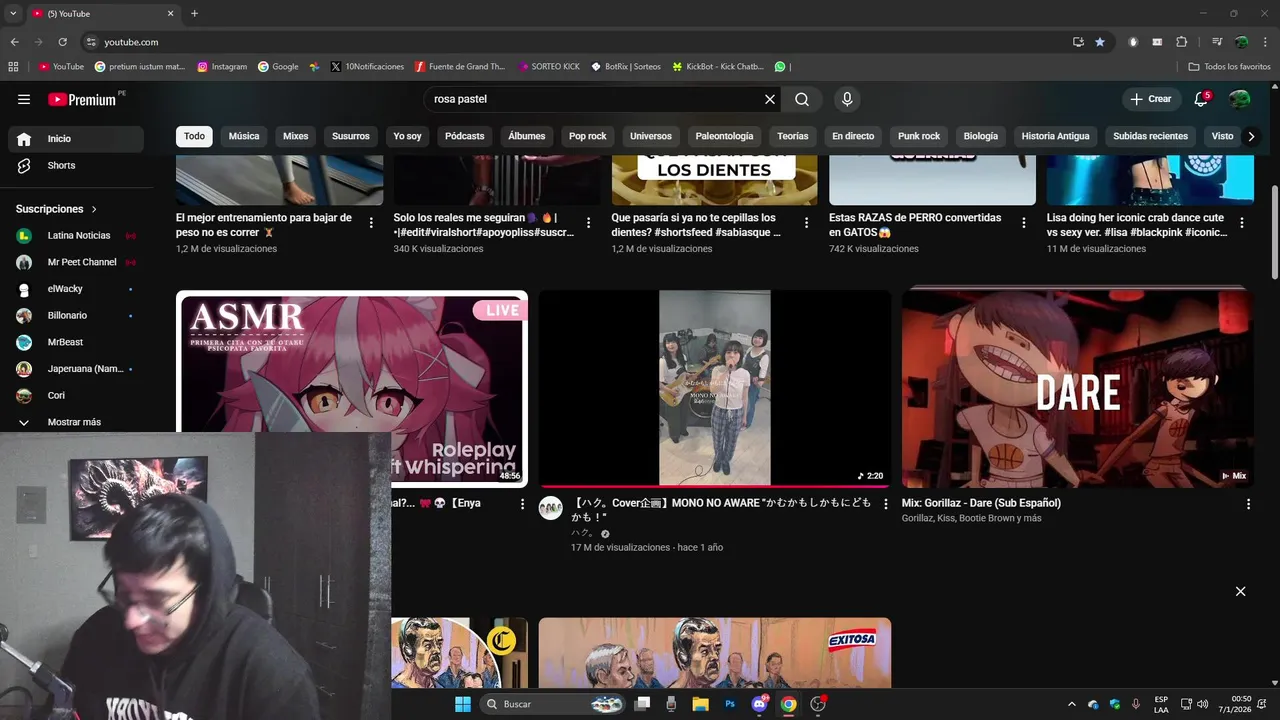Open the ASMR live stream thumbnail
Screen dimensions: 1280x720
click(352, 388)
